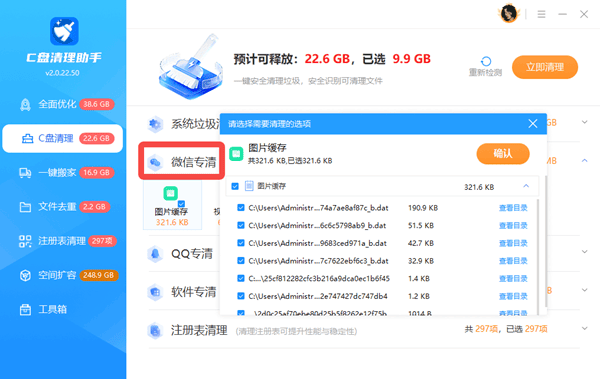Click the C盘清理 sidebar drive icon

tap(28, 139)
